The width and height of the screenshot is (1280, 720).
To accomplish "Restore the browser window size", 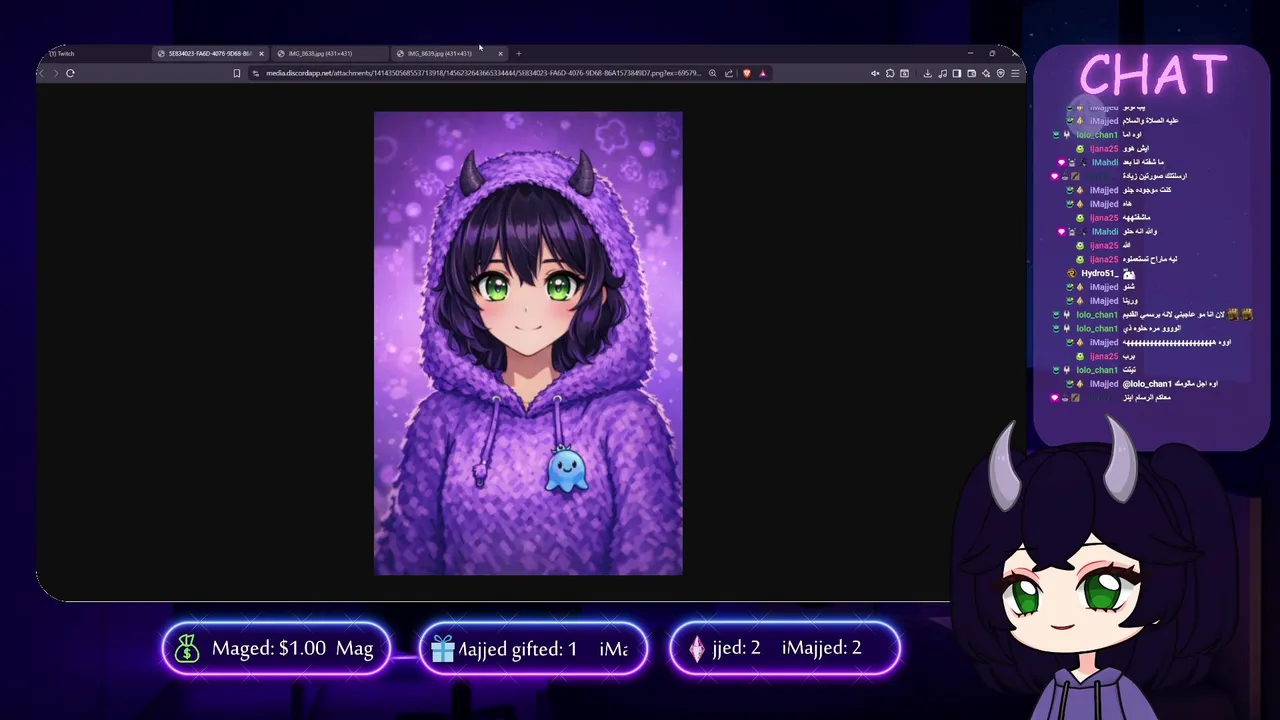I will pyautogui.click(x=992, y=53).
